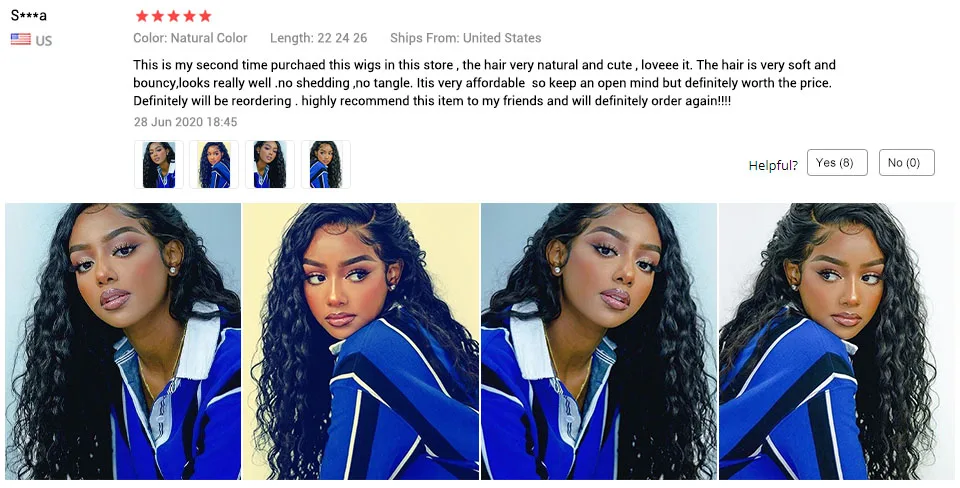The height and width of the screenshot is (488, 960).
Task: Vote No (0) on review helpfulness
Action: [x=907, y=162]
